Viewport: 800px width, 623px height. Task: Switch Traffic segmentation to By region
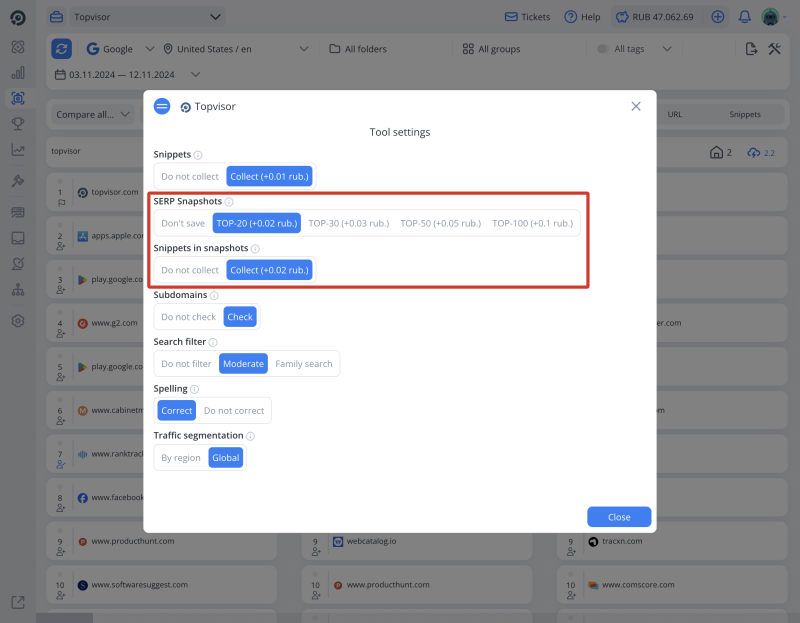coord(180,457)
